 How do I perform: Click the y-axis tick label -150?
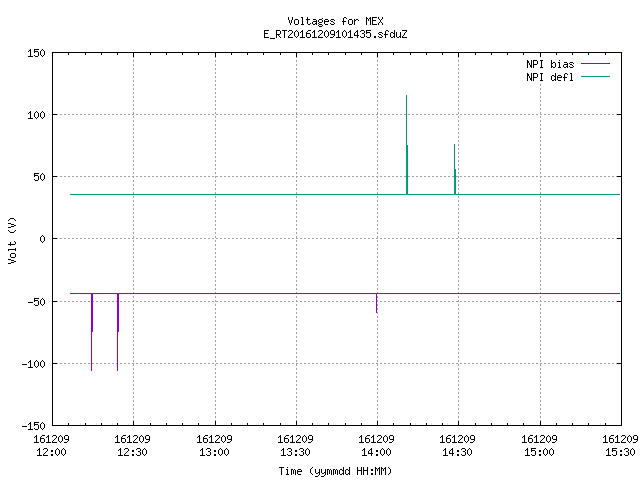click(x=33, y=426)
